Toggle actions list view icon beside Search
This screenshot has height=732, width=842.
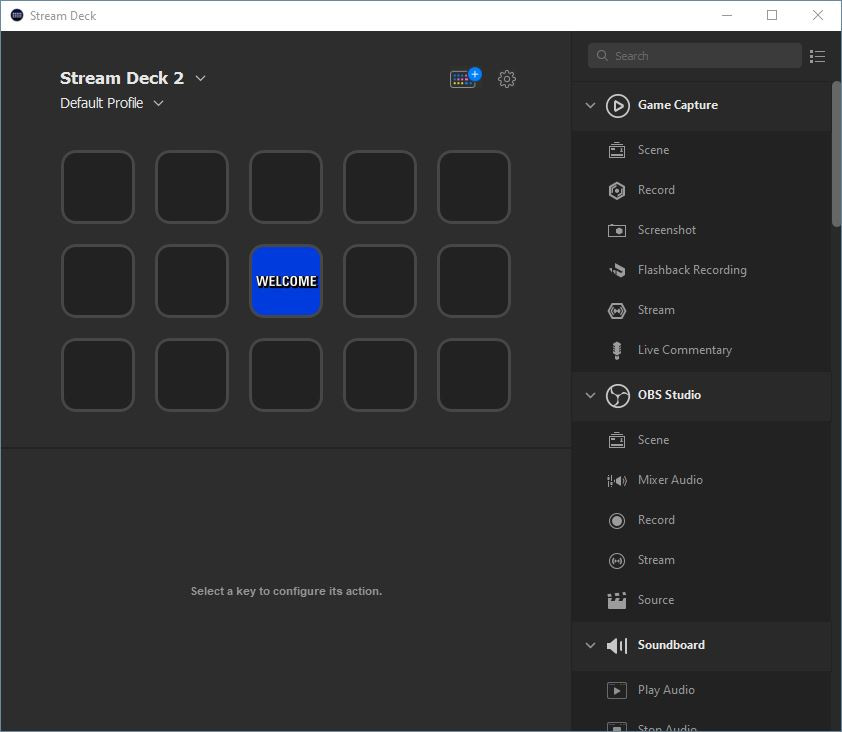pos(817,56)
